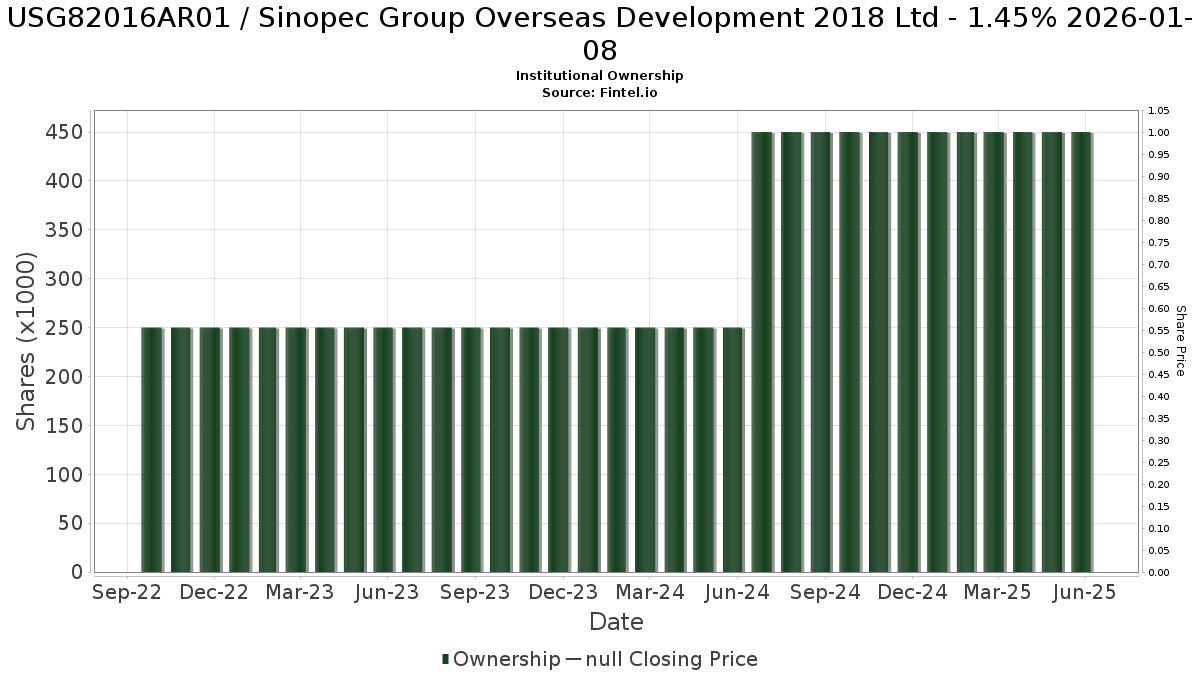Toggle the Ownership series legend label
1200x675 pixels.
click(x=506, y=659)
